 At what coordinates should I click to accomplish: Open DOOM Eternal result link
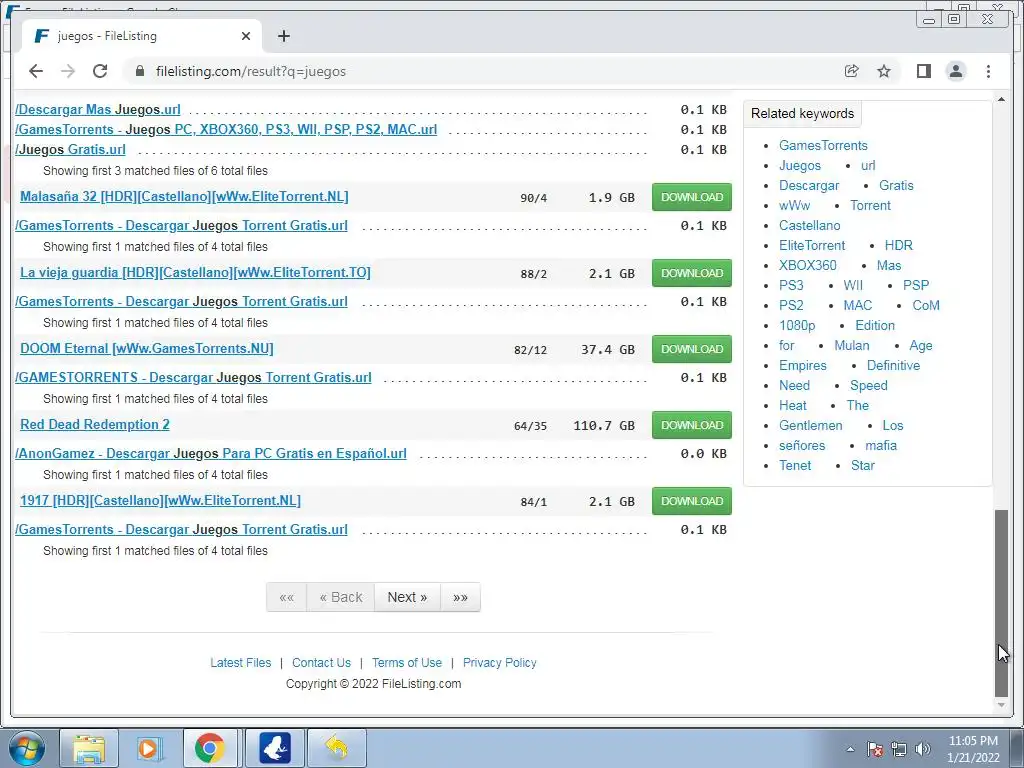coord(147,349)
